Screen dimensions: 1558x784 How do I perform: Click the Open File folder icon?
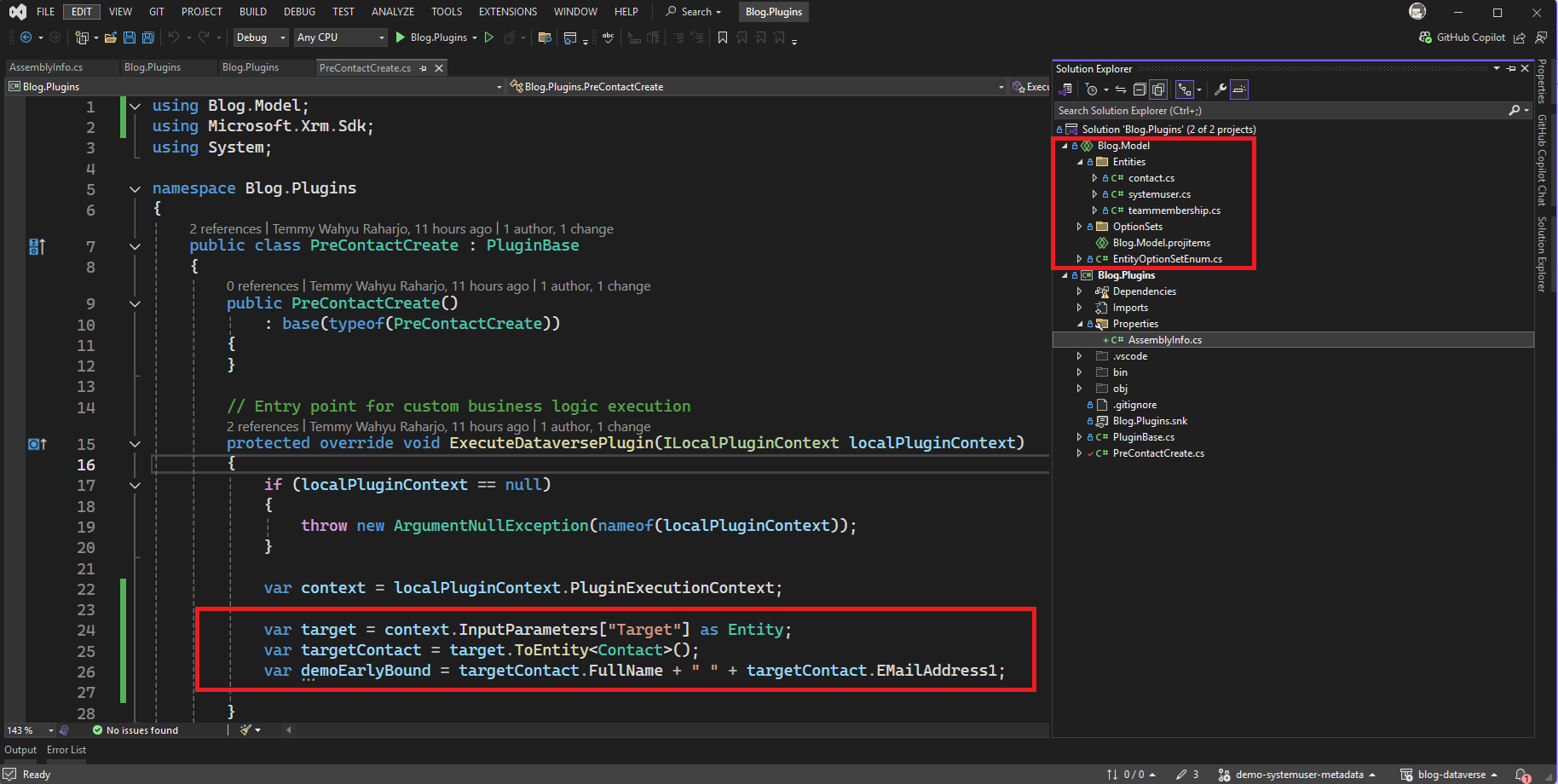[112, 37]
